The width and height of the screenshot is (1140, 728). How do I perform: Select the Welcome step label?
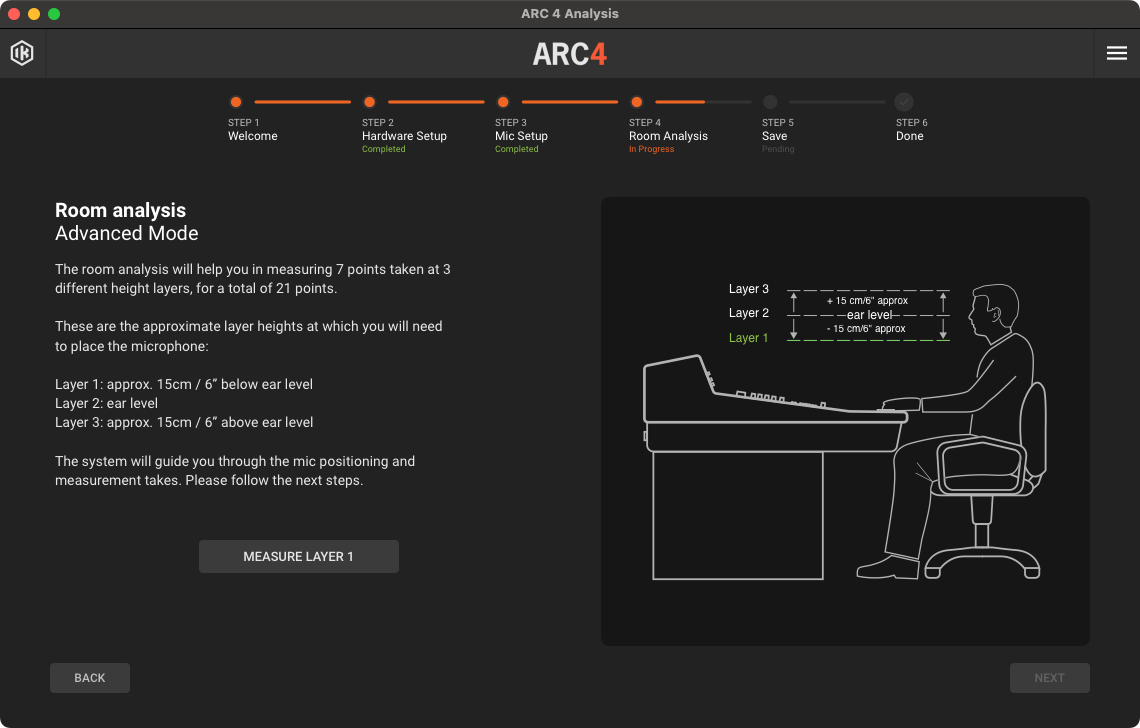pyautogui.click(x=253, y=136)
